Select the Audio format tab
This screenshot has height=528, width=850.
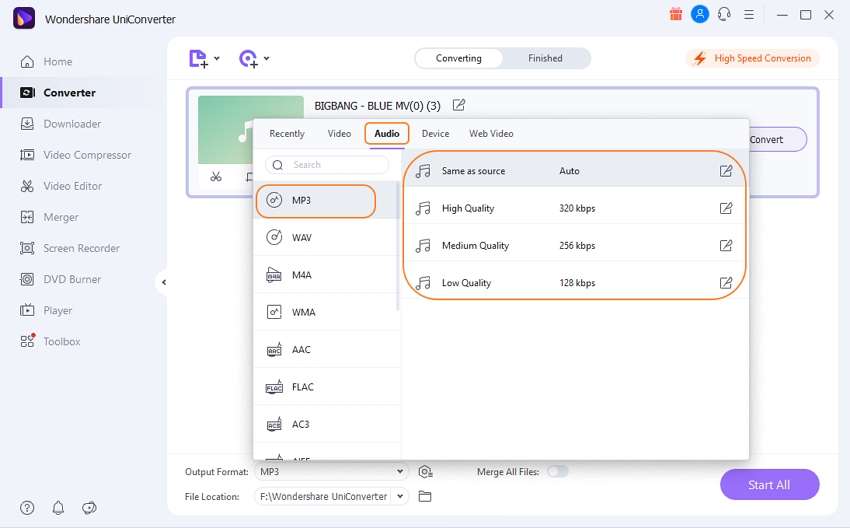pos(387,133)
